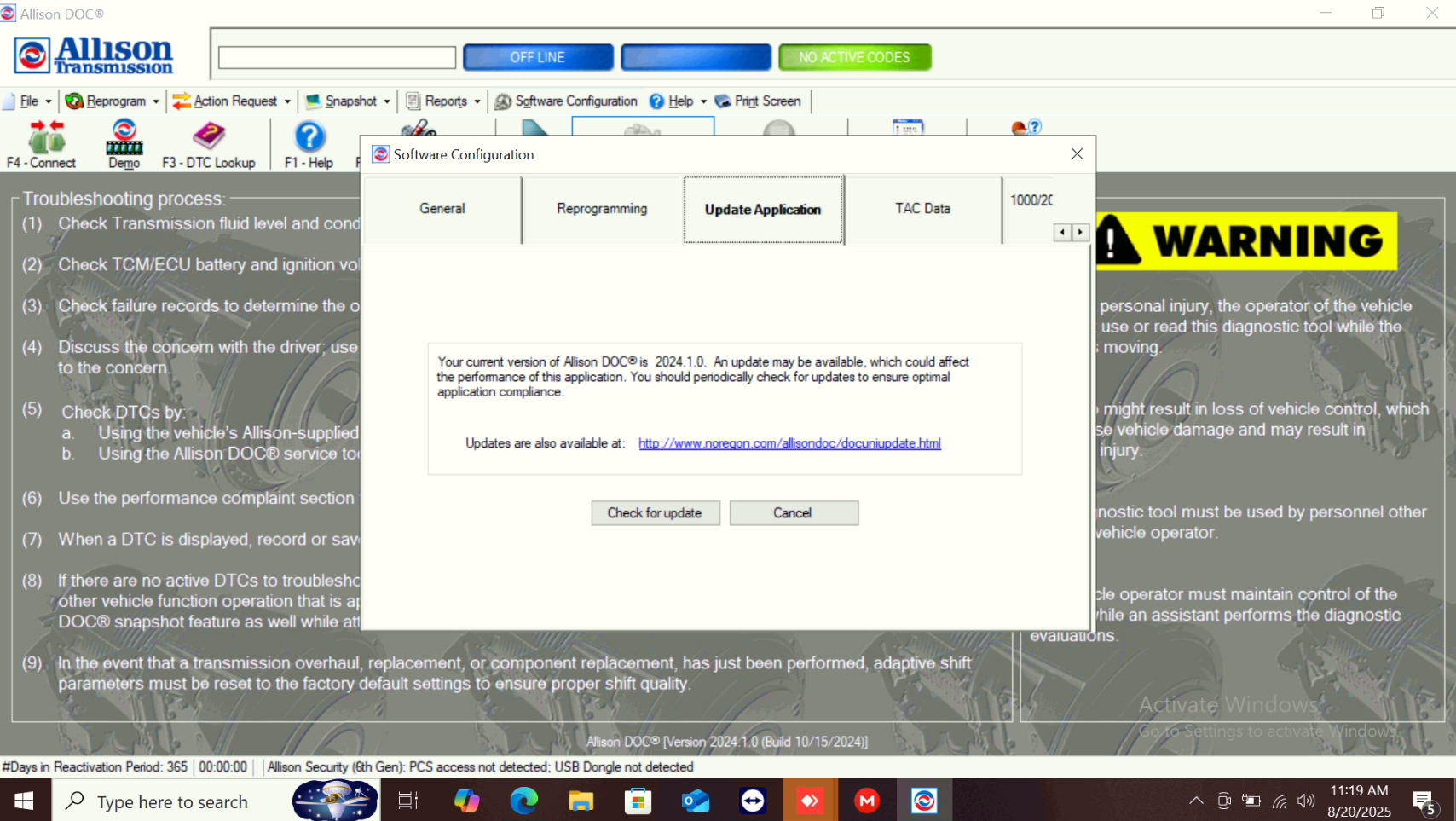1456x821 pixels.
Task: Click the Version 2024.1.0 build text
Action: click(x=727, y=742)
